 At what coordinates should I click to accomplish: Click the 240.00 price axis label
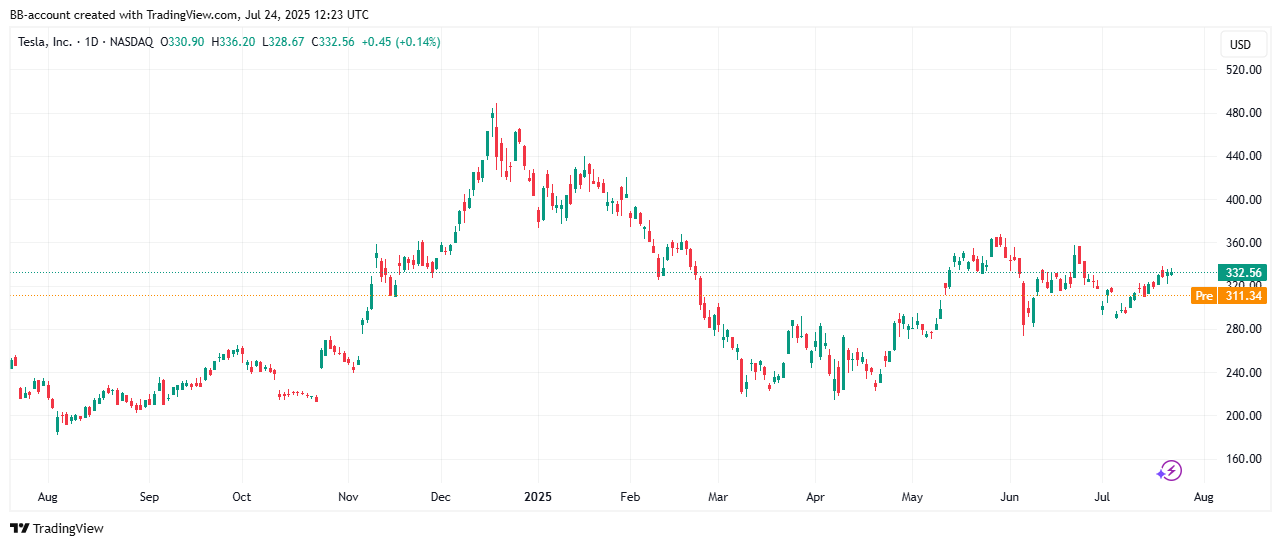[1241, 373]
